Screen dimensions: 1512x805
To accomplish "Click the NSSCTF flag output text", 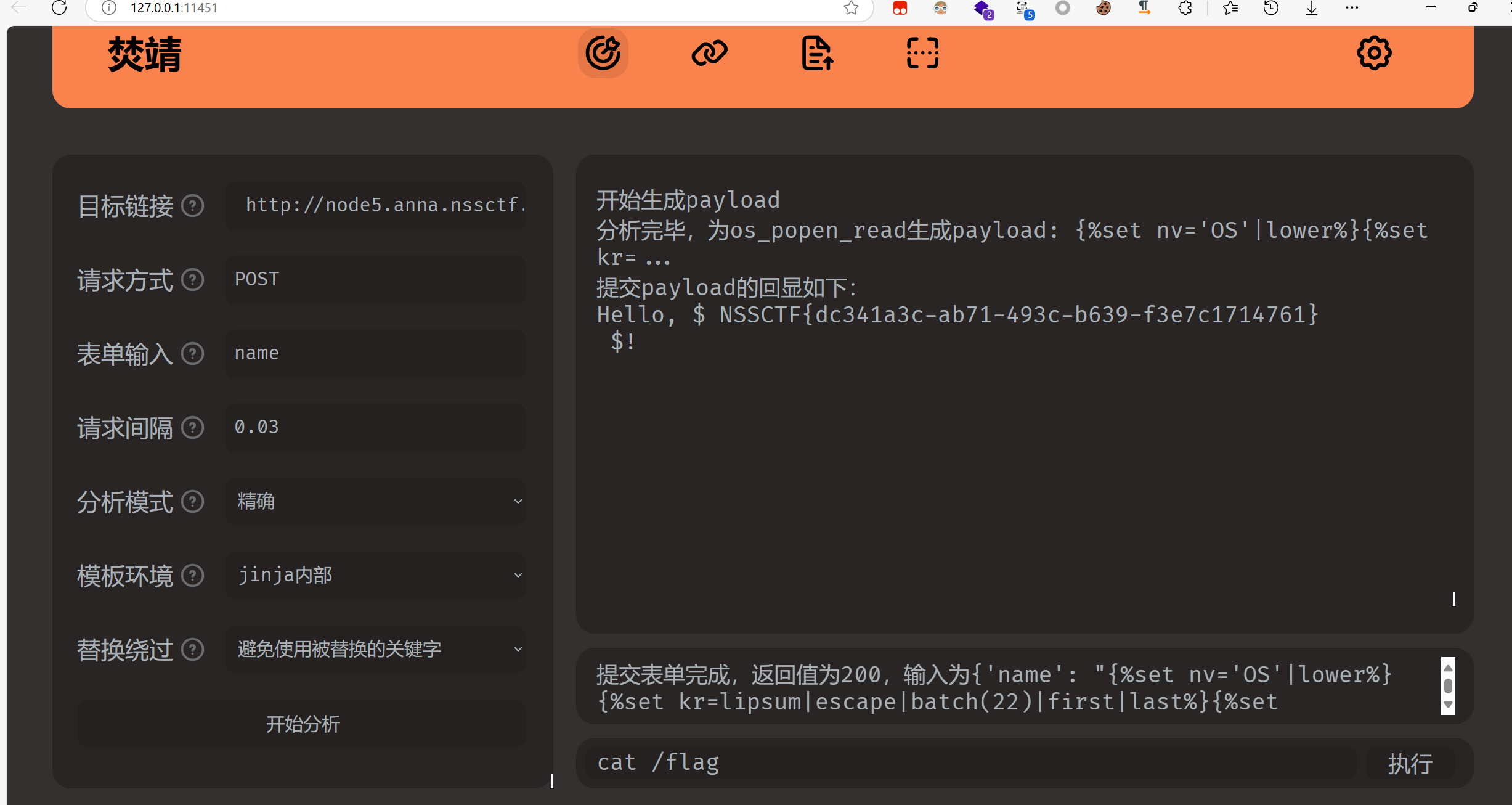I will click(1019, 315).
